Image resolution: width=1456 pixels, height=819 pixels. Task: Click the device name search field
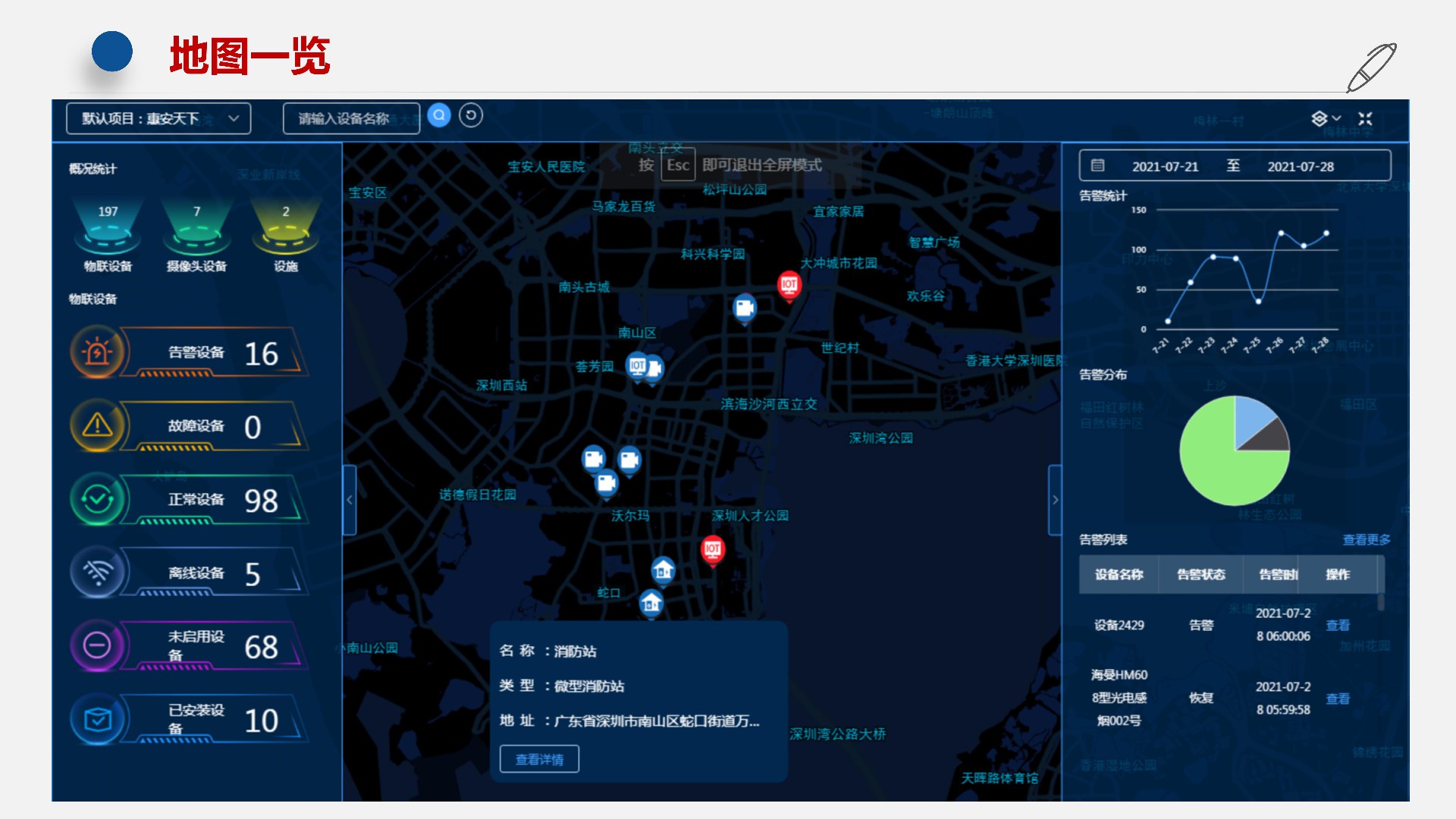tap(351, 118)
